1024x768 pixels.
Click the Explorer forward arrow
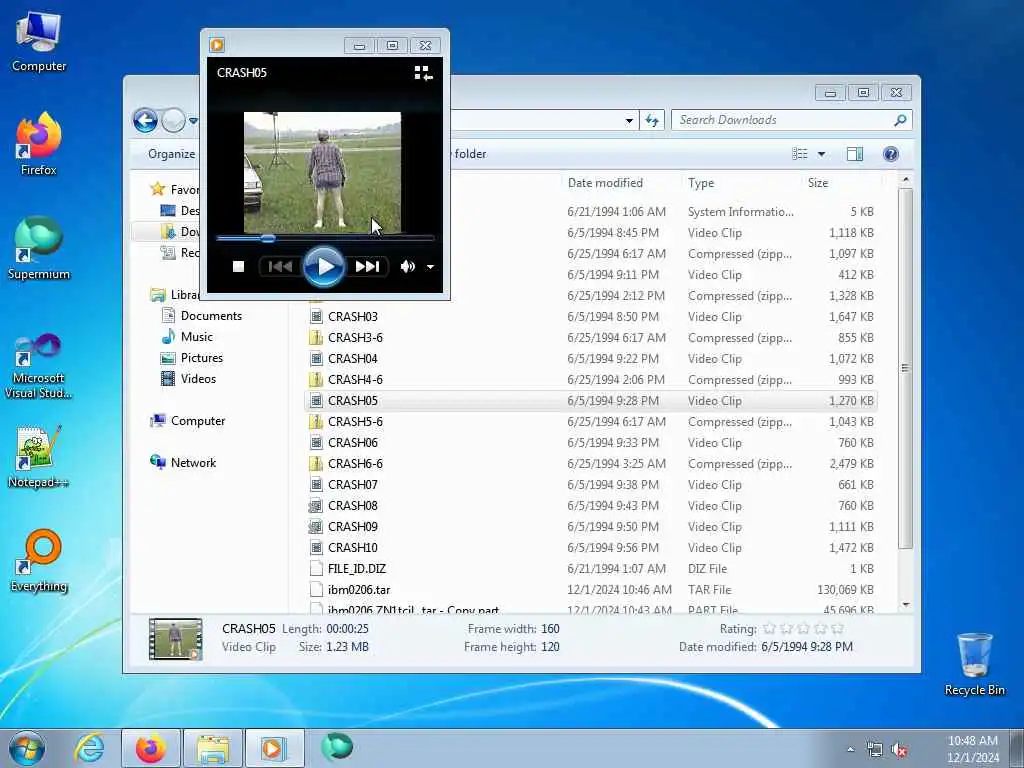173,121
